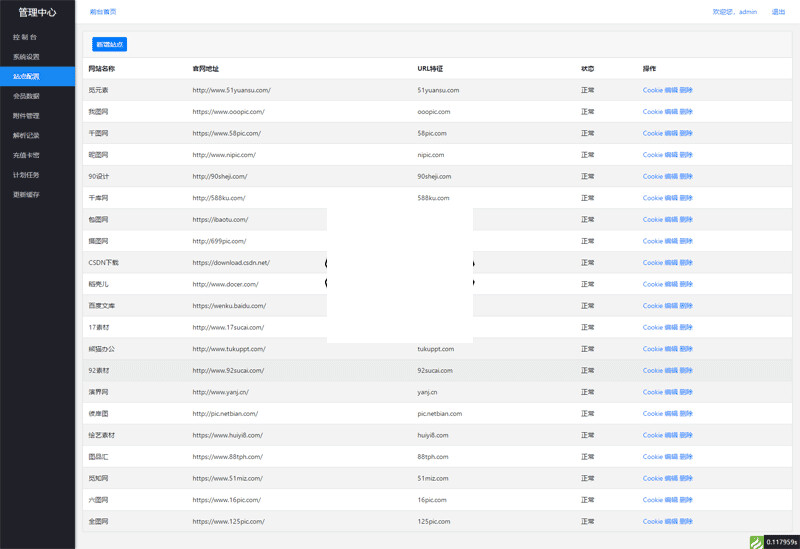
Task: Click the 管理中心 title in sidebar
Action: pyautogui.click(x=37, y=12)
